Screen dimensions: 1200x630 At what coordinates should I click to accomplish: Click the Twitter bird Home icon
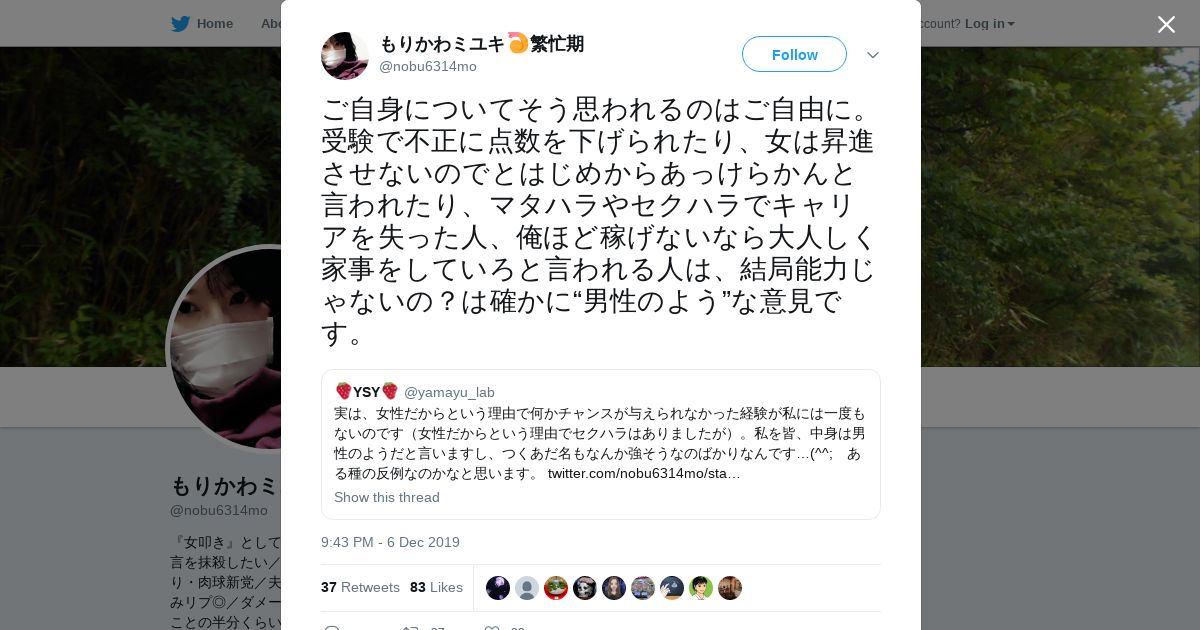(180, 23)
